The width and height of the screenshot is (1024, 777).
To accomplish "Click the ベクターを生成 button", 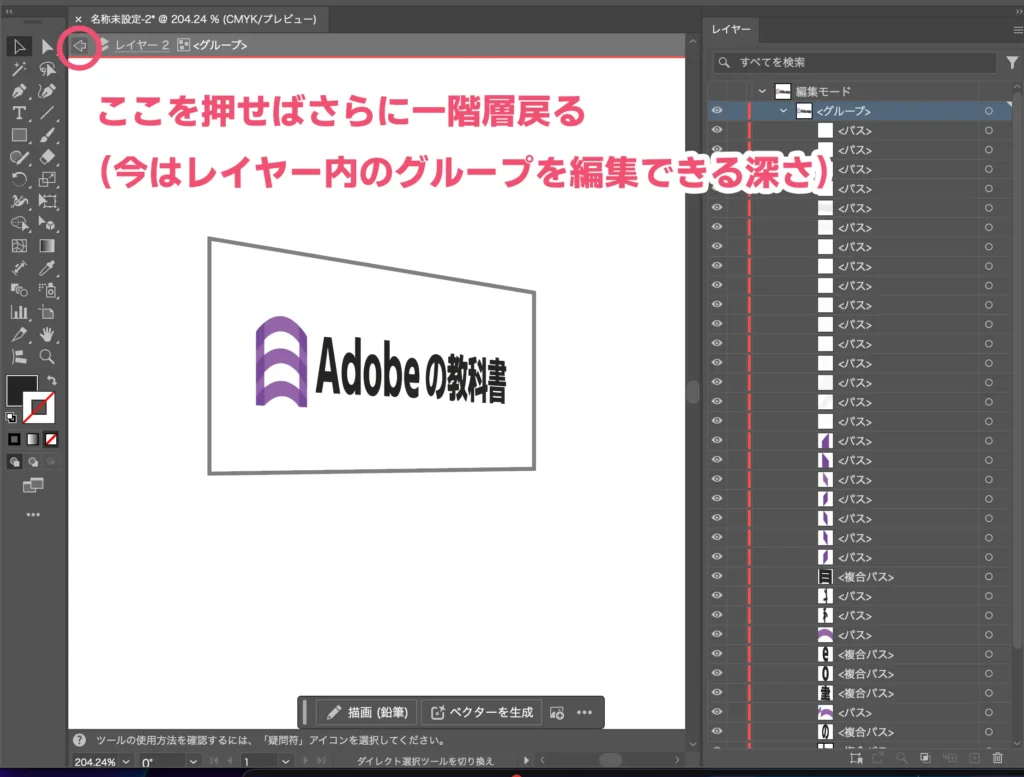I will click(x=481, y=712).
